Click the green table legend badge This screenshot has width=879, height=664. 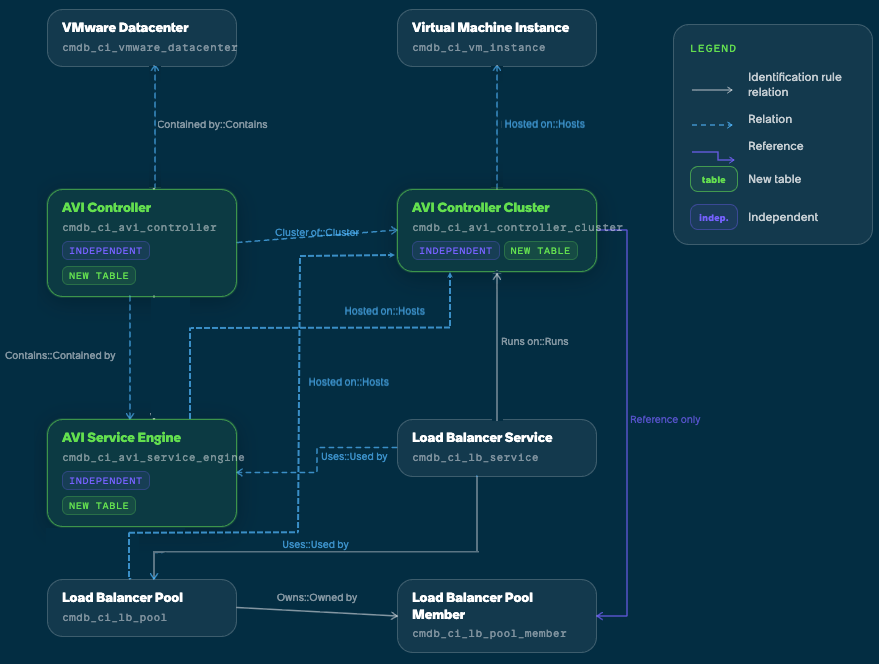(714, 179)
